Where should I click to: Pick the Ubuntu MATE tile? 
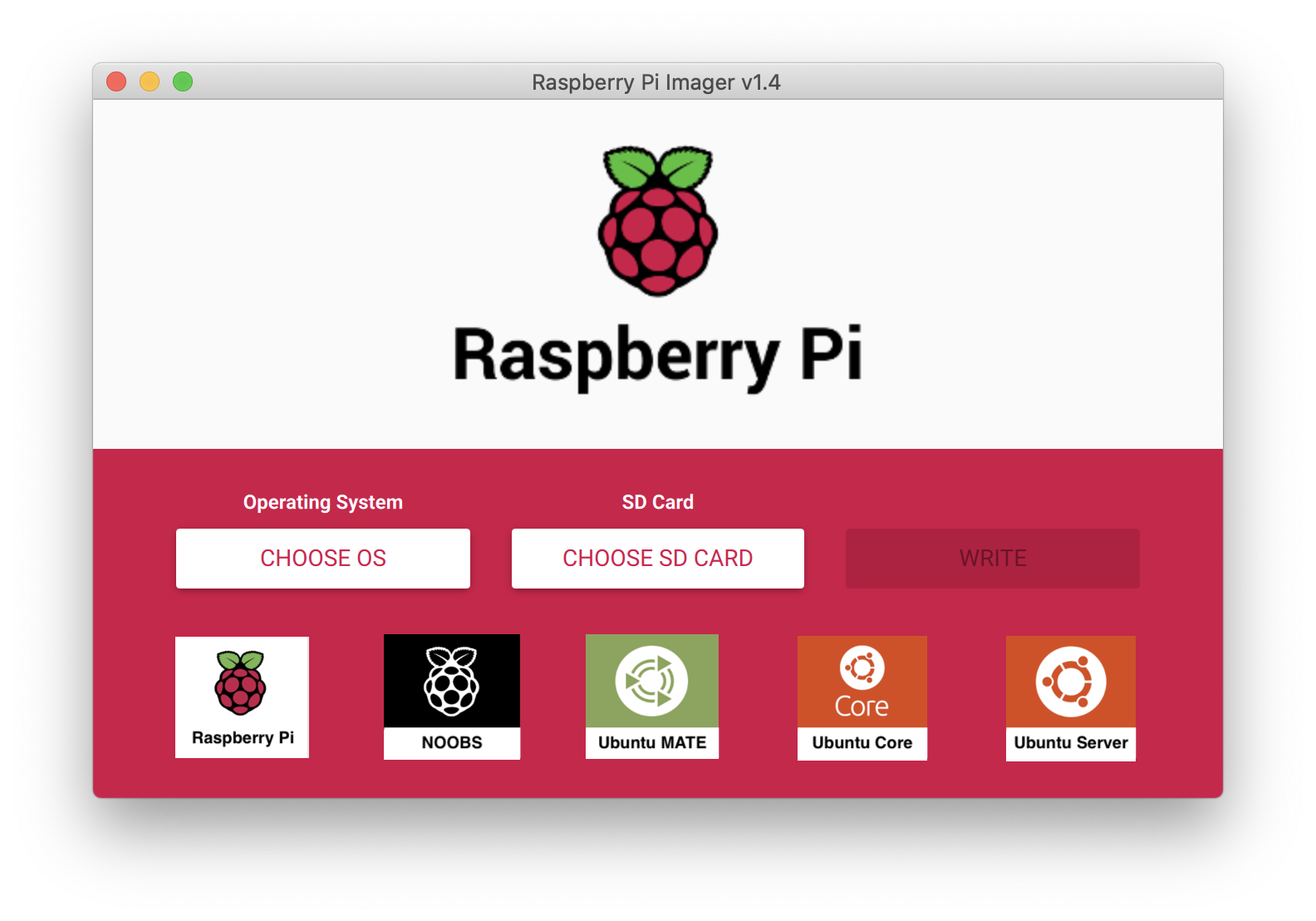[x=652, y=697]
